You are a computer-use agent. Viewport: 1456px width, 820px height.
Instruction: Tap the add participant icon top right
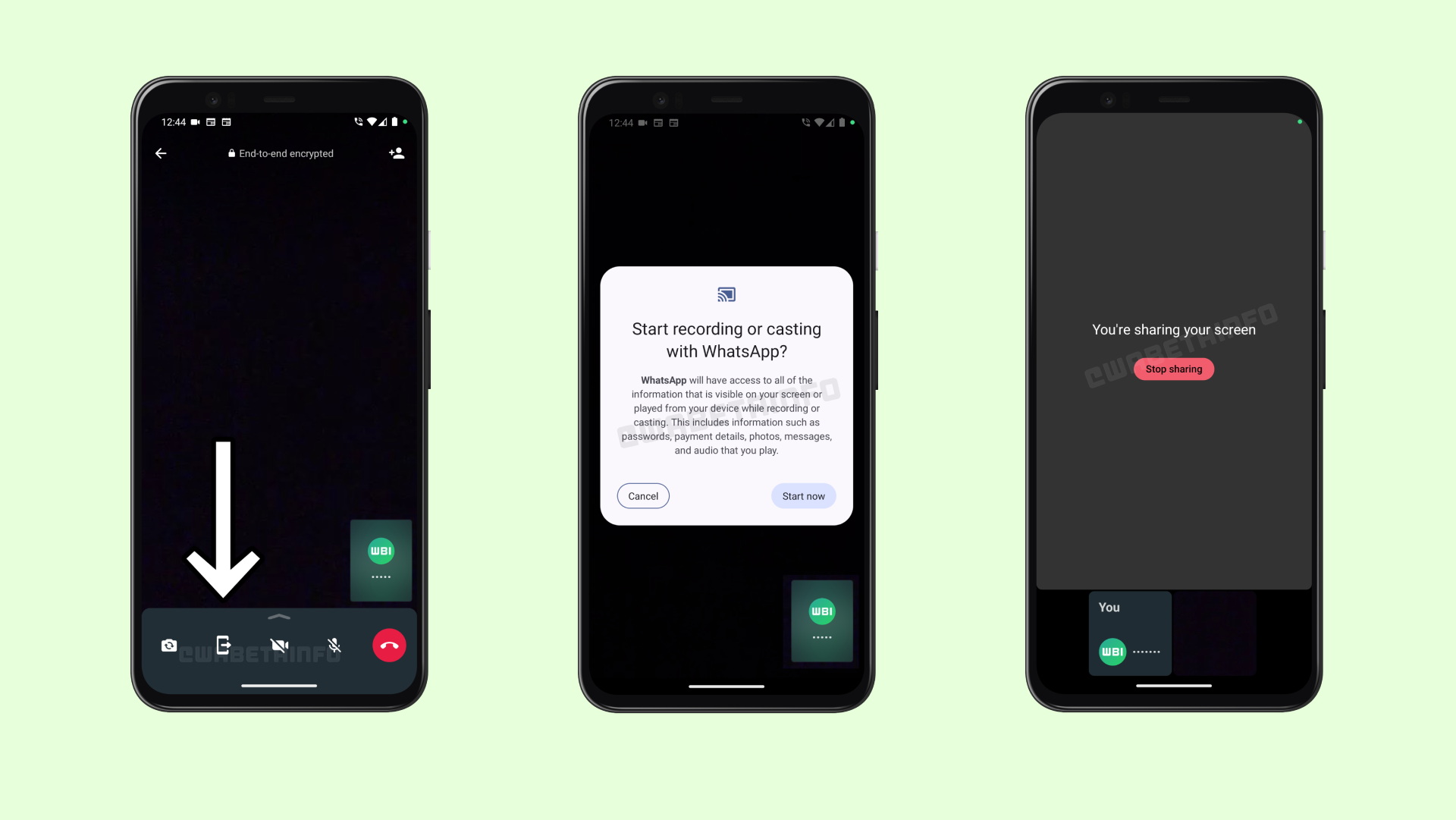(395, 154)
